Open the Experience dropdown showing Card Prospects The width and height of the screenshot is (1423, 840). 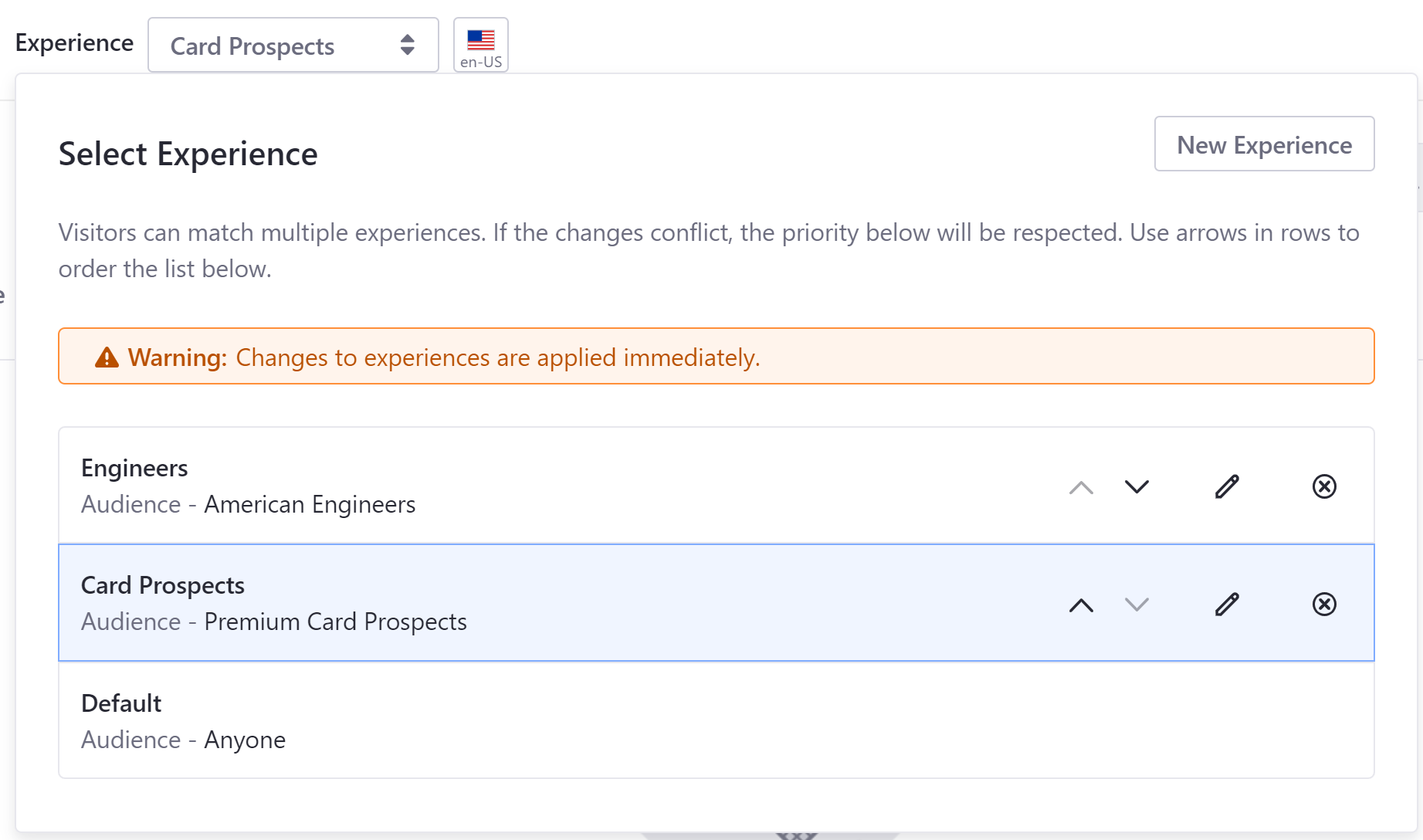coord(293,46)
